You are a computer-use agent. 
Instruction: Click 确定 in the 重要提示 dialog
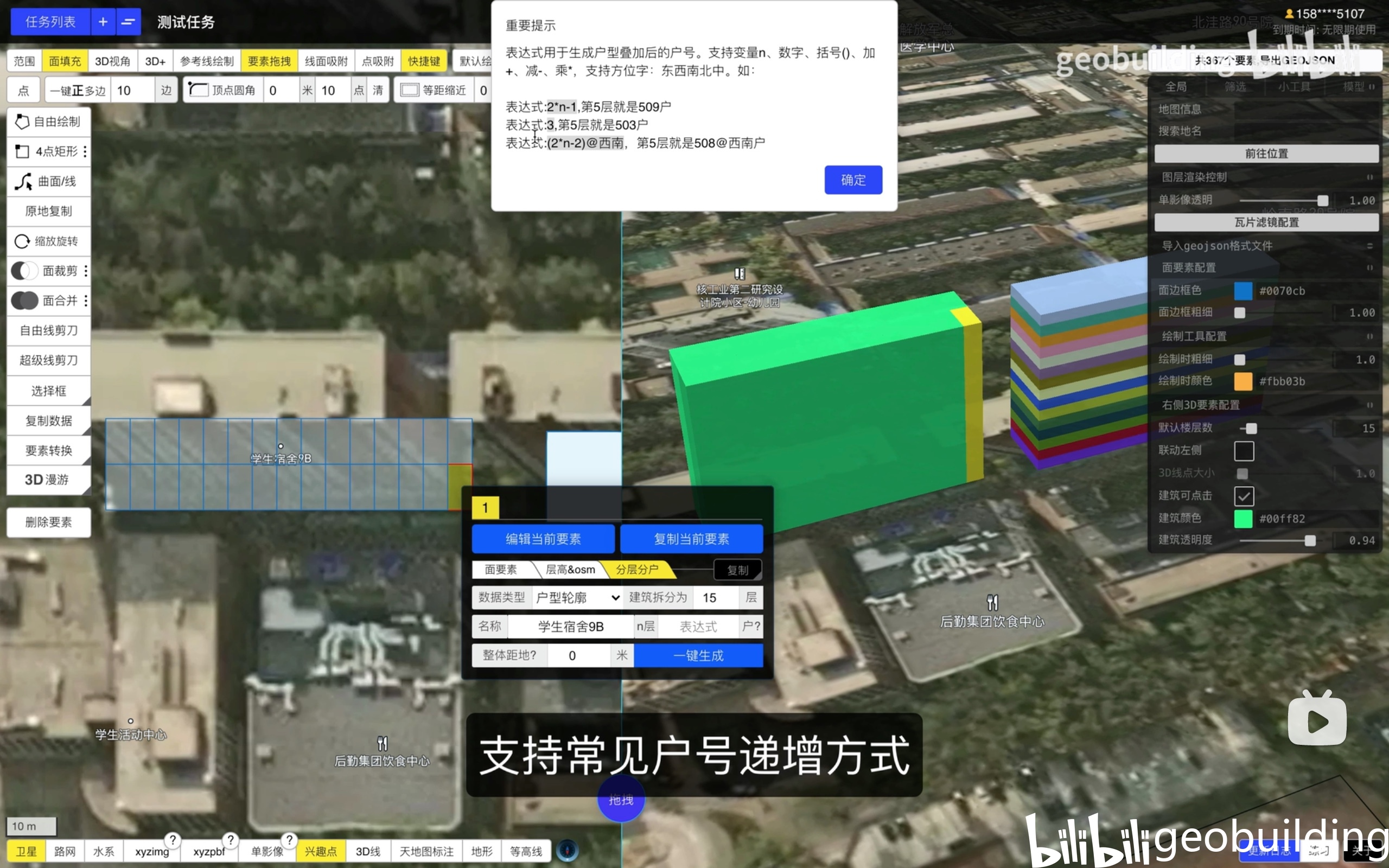click(x=853, y=180)
